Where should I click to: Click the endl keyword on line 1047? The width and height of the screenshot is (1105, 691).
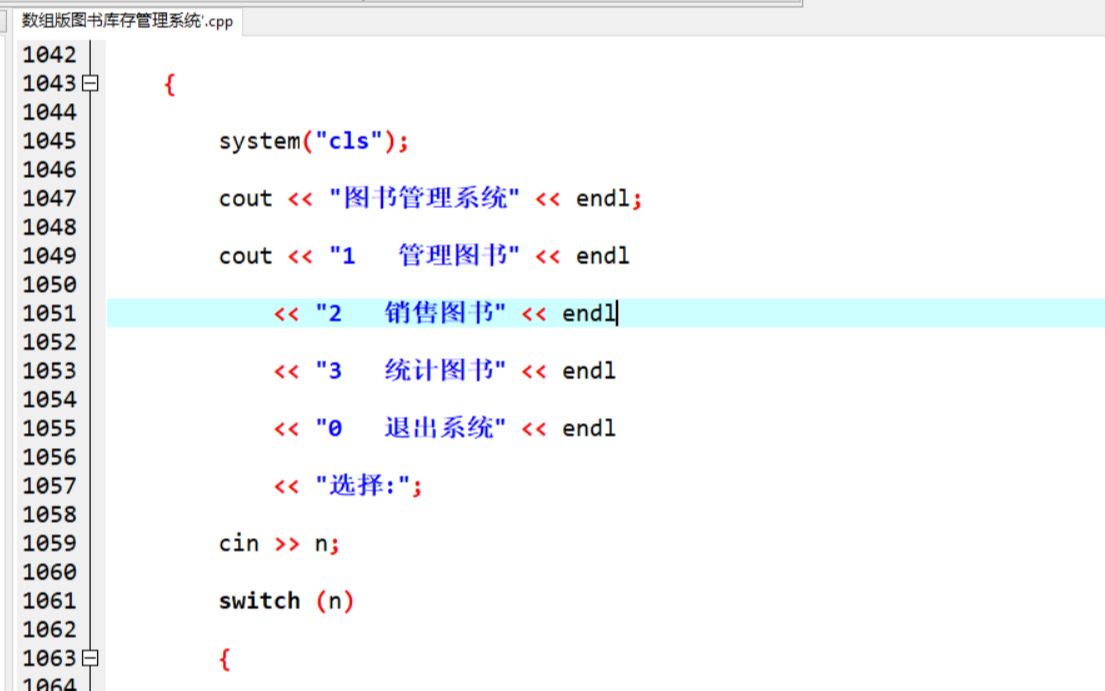coord(603,198)
